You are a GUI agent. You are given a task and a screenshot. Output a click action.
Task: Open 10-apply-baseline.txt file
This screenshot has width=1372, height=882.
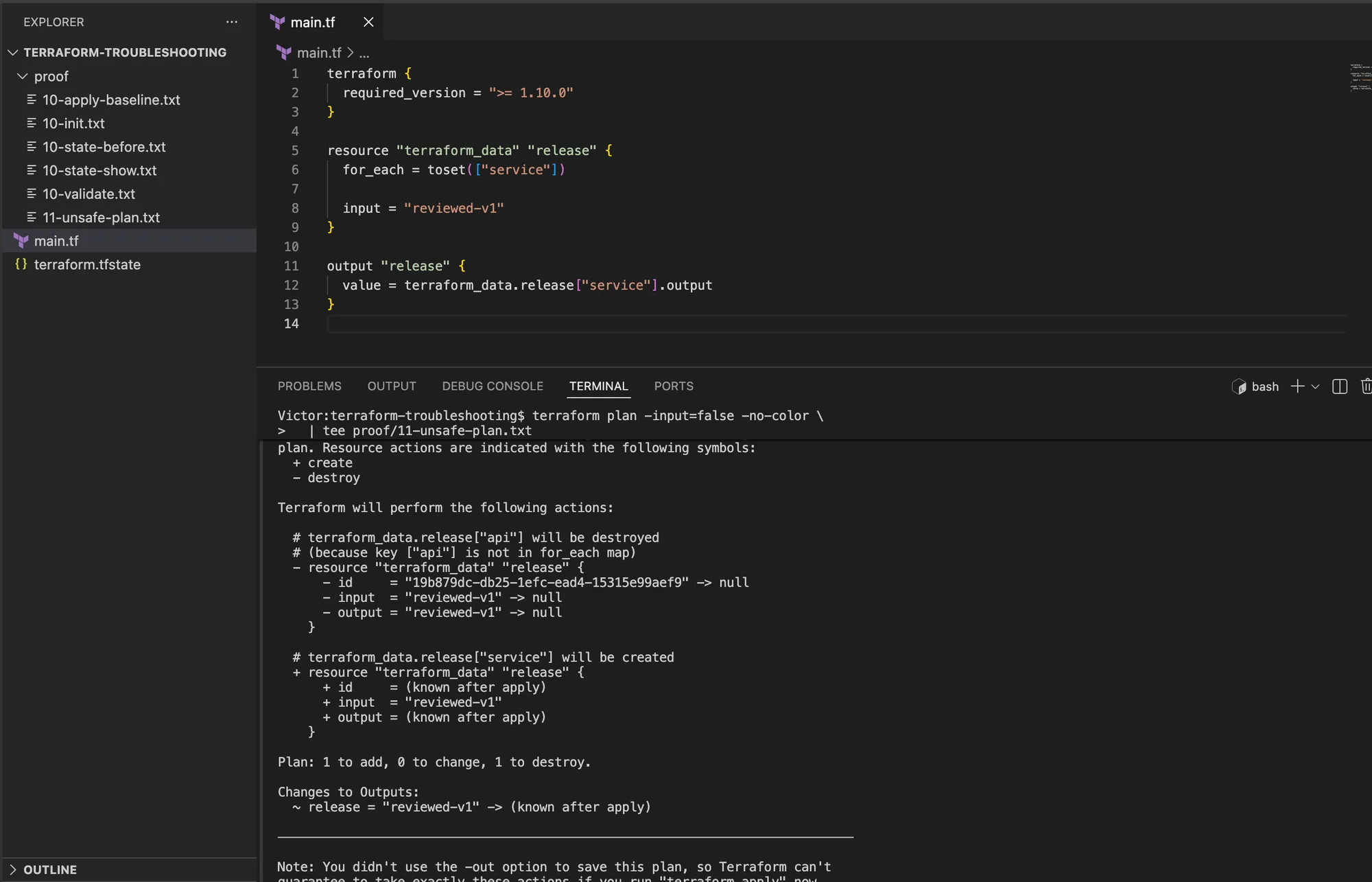pyautogui.click(x=111, y=100)
